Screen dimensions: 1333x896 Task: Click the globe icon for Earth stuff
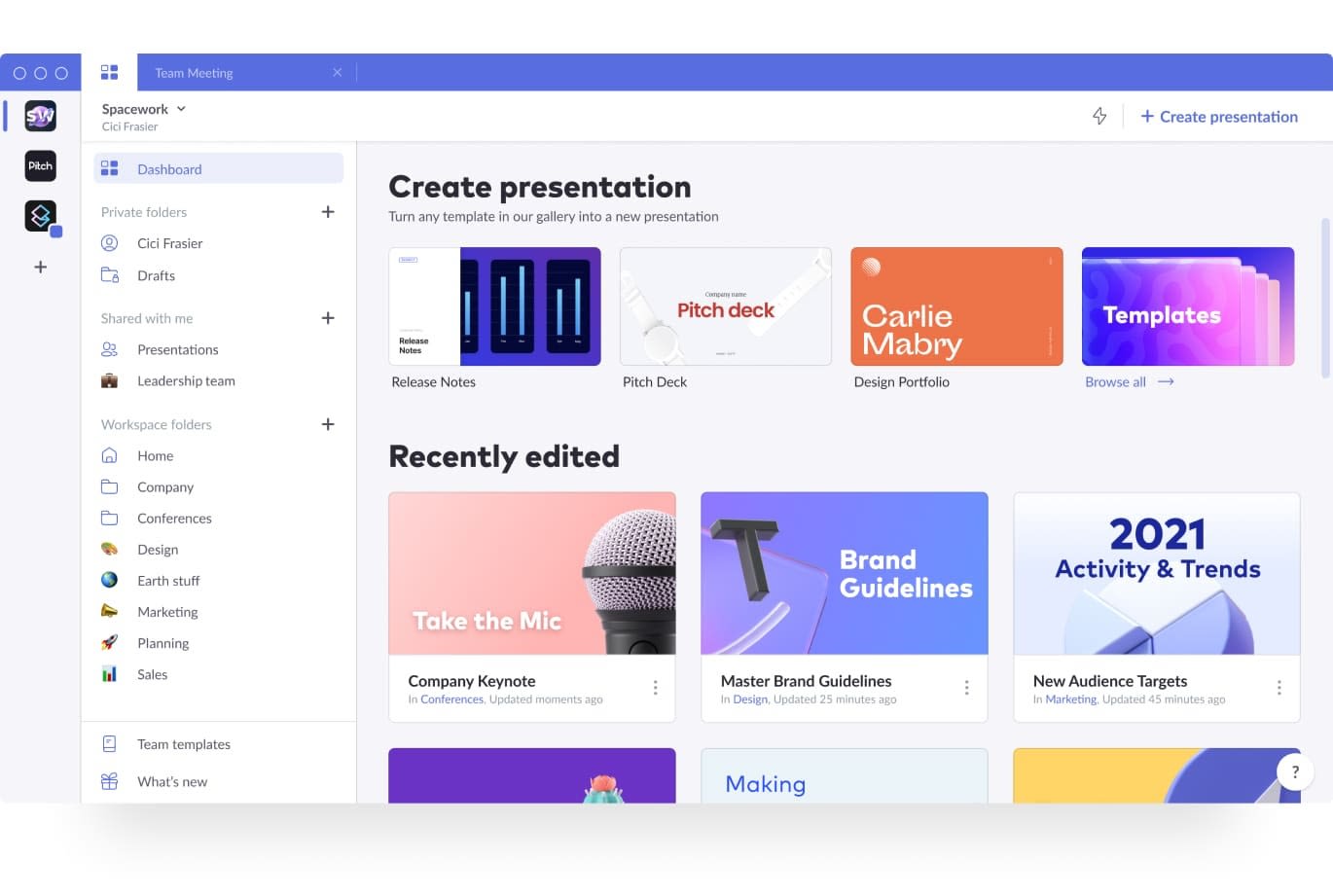pos(110,580)
